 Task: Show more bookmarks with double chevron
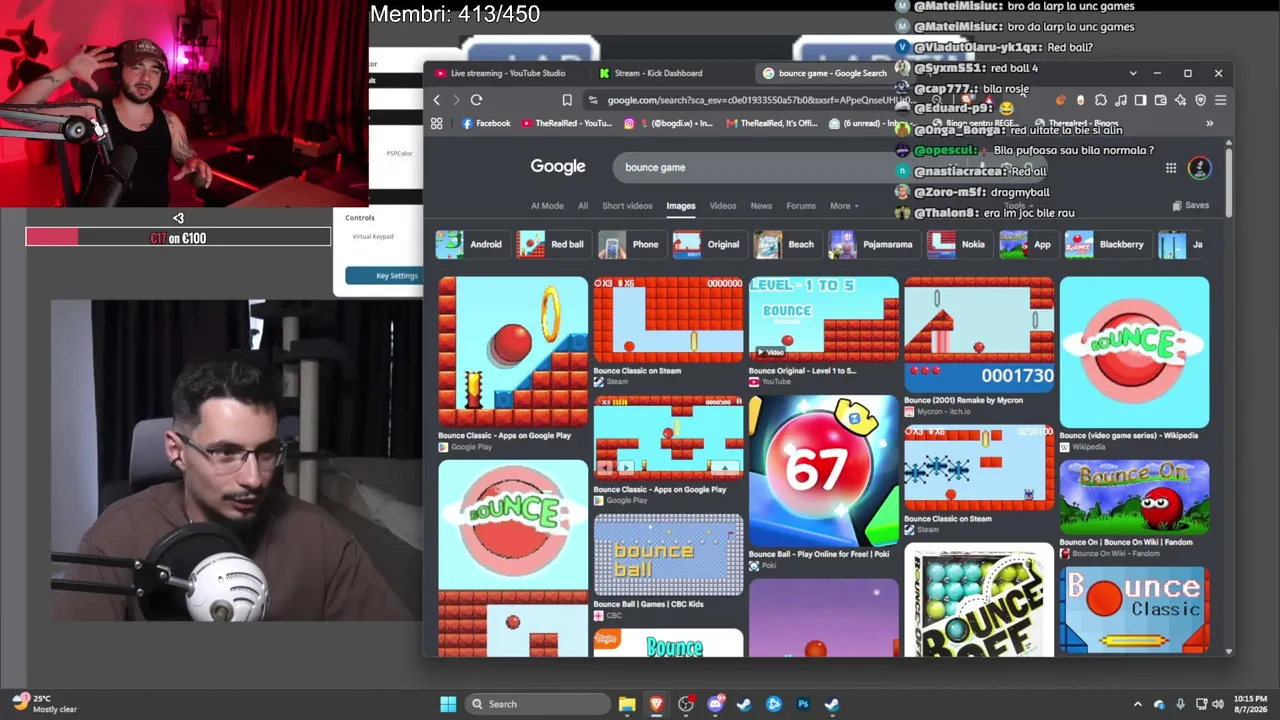[x=1209, y=123]
